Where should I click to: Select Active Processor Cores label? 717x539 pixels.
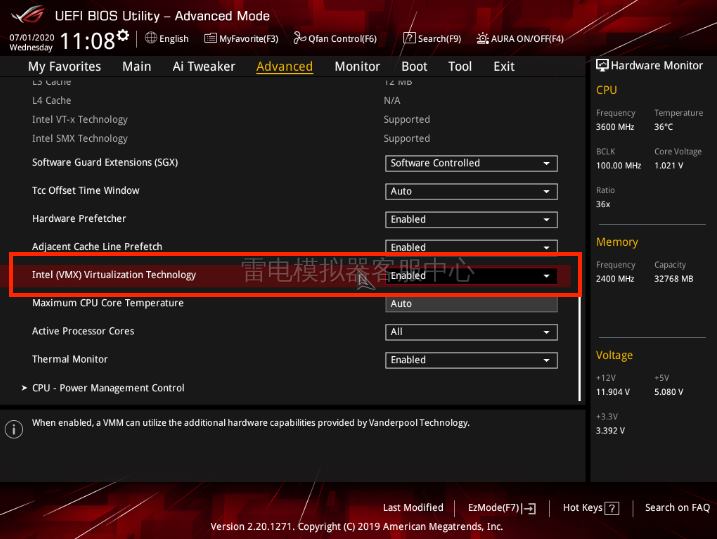(x=83, y=331)
